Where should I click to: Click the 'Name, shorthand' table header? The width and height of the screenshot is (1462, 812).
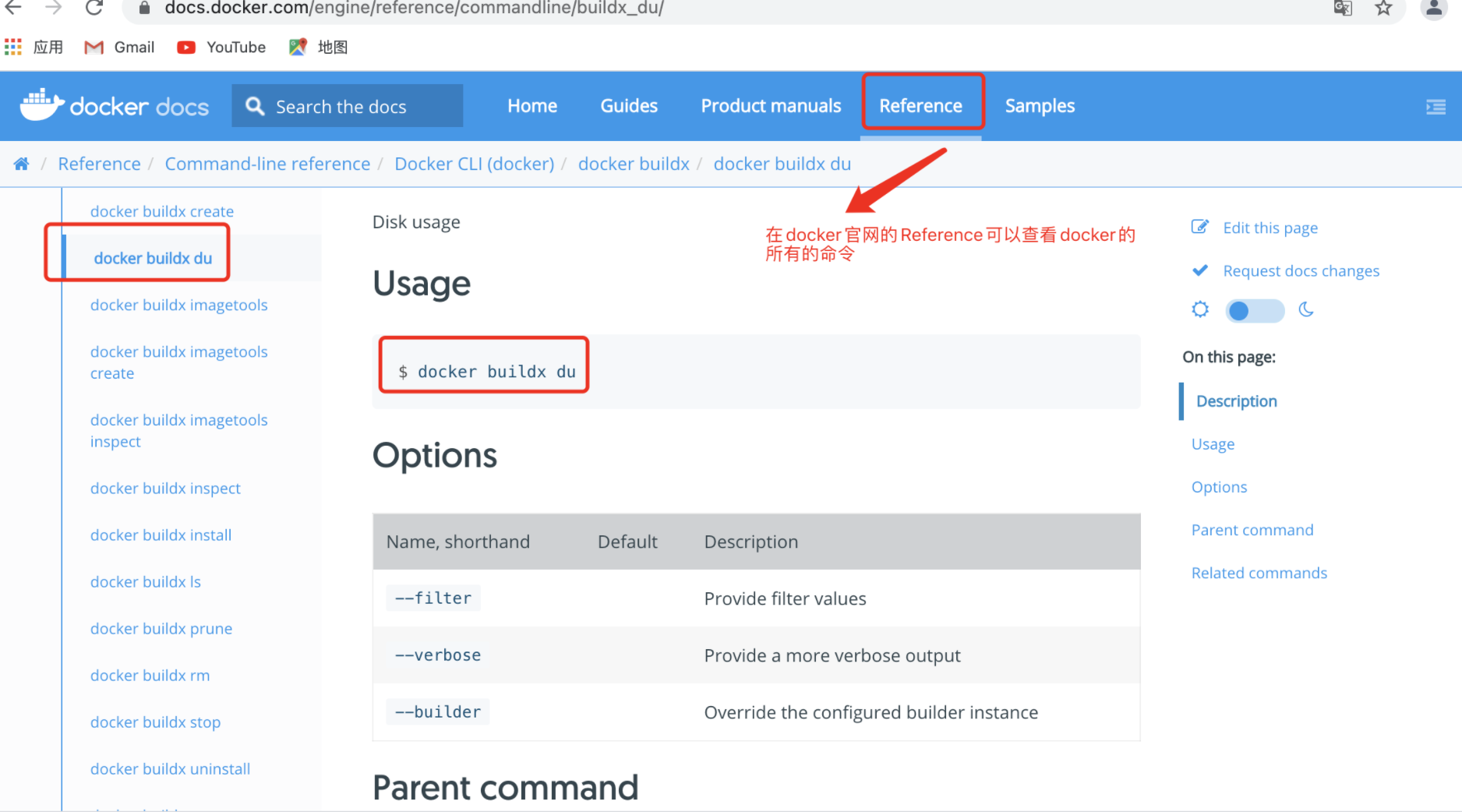pos(457,542)
